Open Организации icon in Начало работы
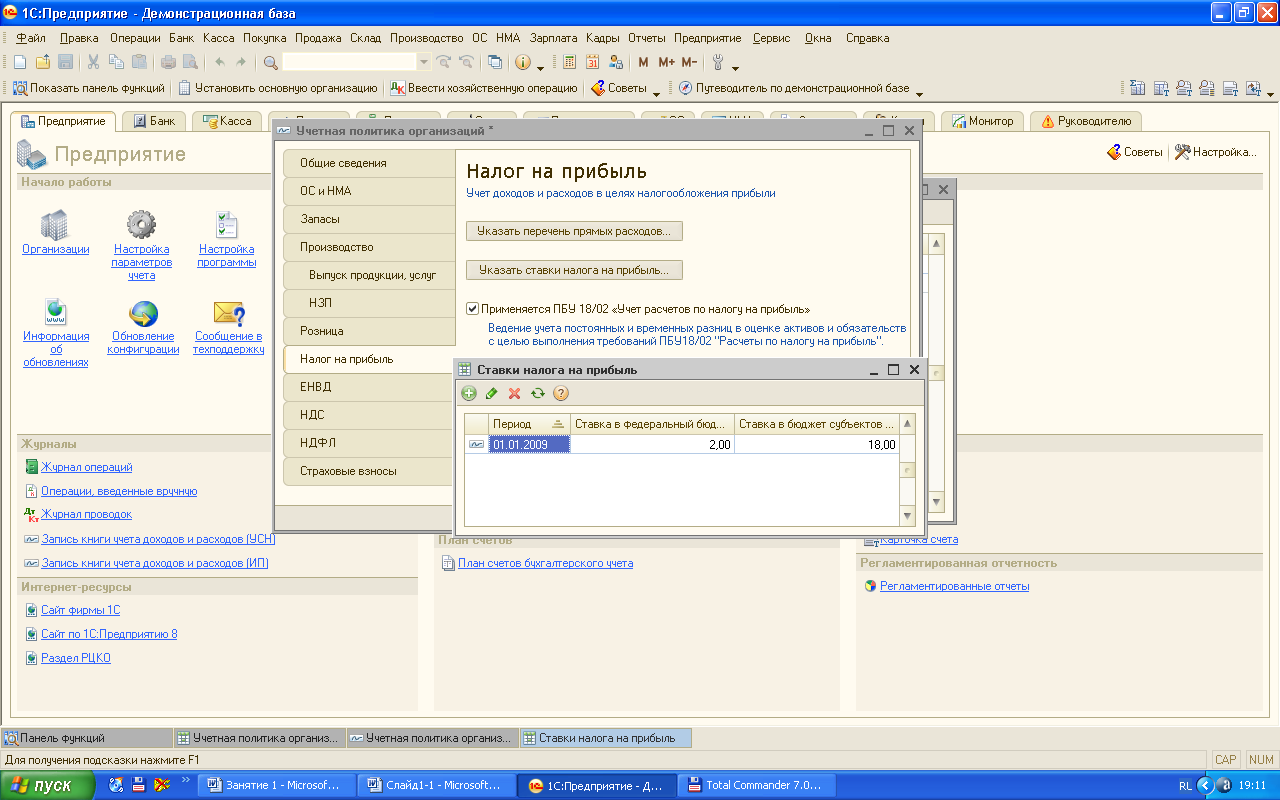Image resolution: width=1280 pixels, height=800 pixels. tap(55, 225)
